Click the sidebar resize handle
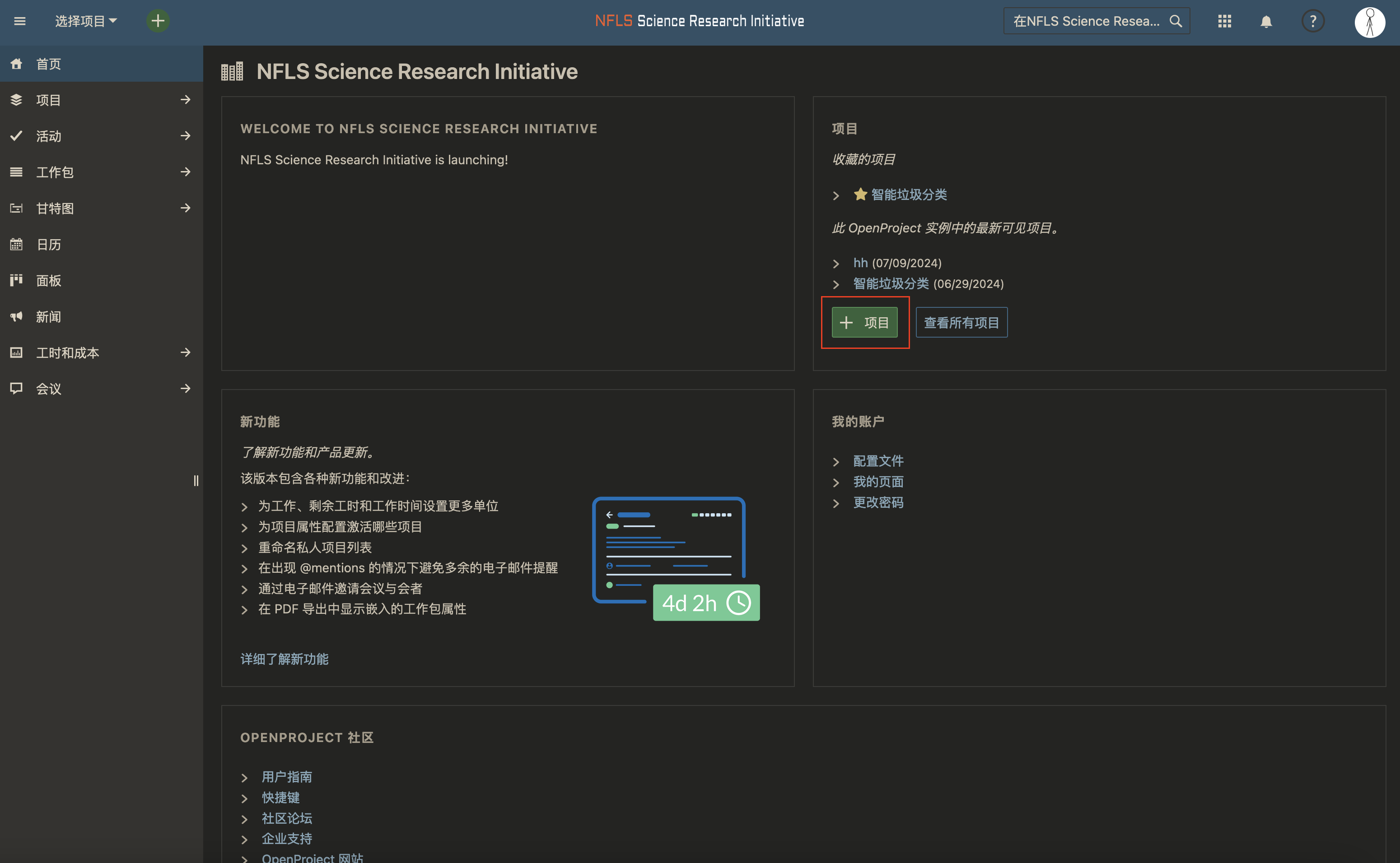Viewport: 1400px width, 863px height. point(196,481)
